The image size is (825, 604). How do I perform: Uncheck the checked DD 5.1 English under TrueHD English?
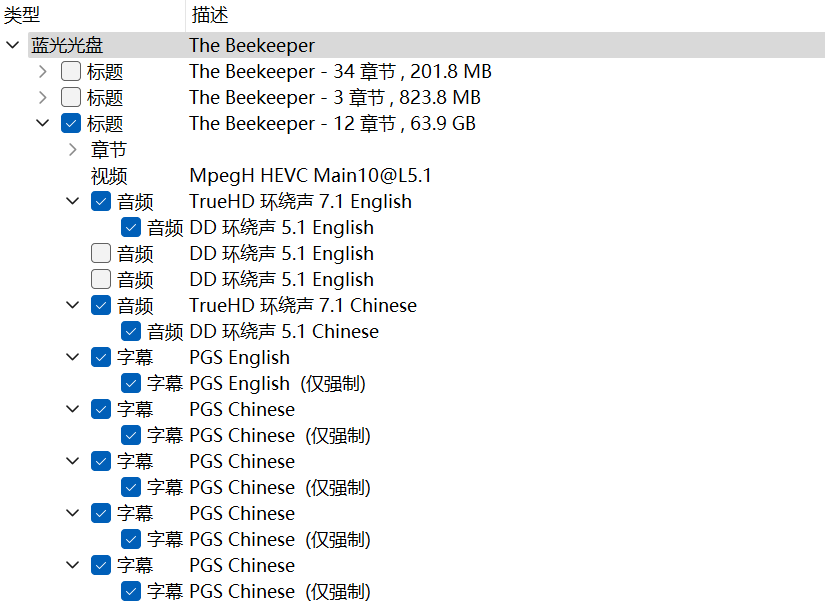131,228
